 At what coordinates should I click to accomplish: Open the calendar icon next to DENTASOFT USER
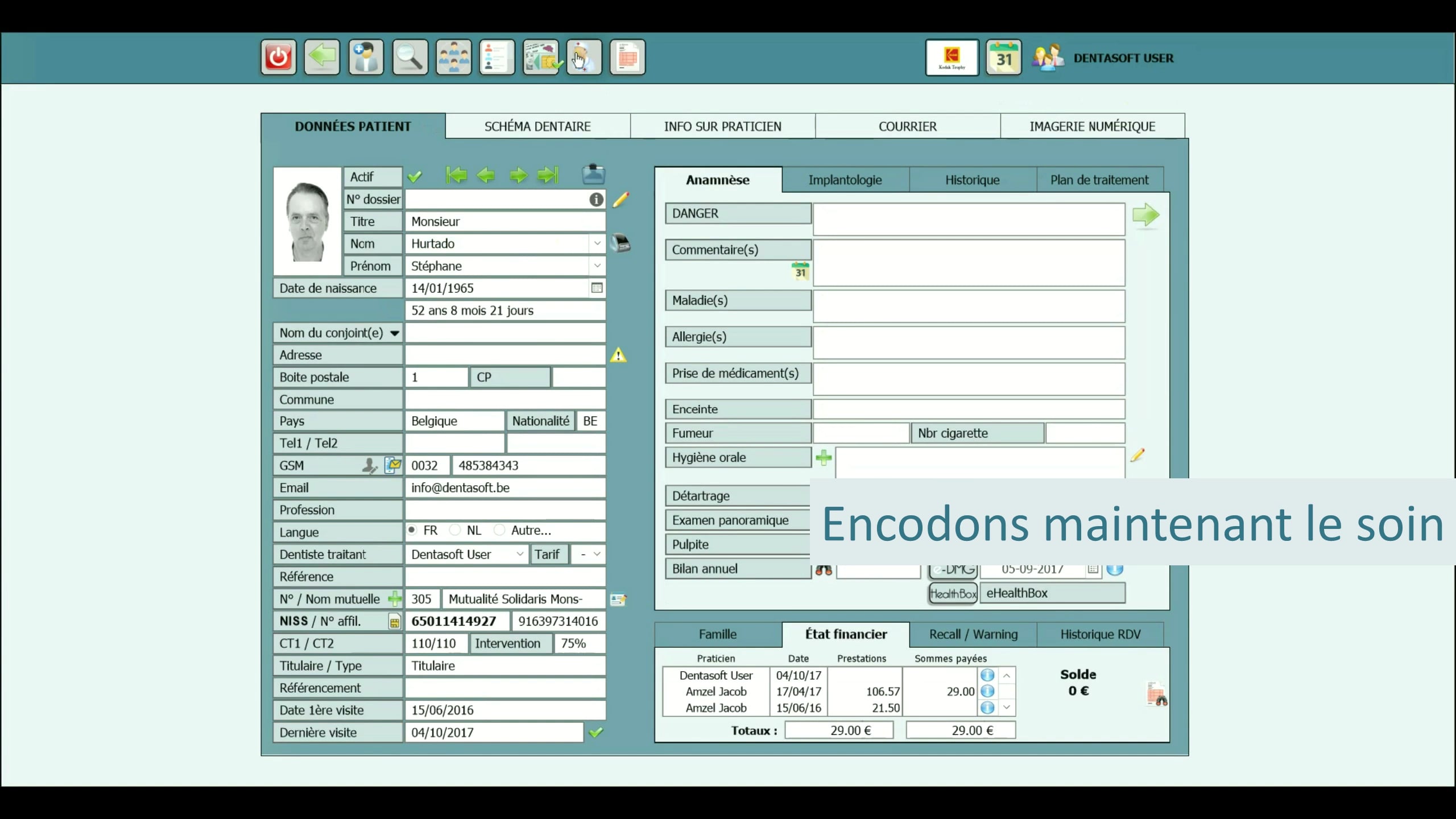click(1003, 57)
